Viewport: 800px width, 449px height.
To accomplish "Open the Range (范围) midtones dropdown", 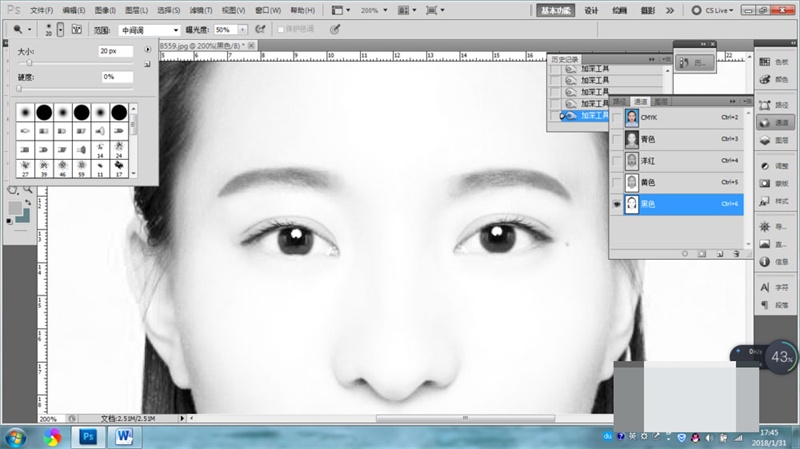I will (150, 30).
